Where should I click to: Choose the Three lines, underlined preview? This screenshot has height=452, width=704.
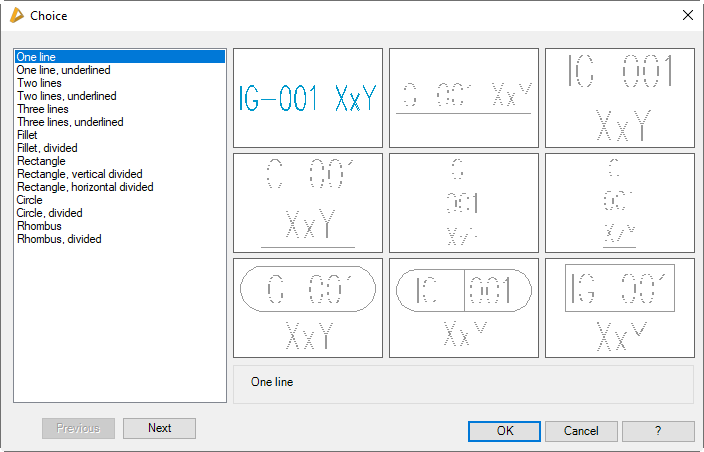(x=619, y=202)
